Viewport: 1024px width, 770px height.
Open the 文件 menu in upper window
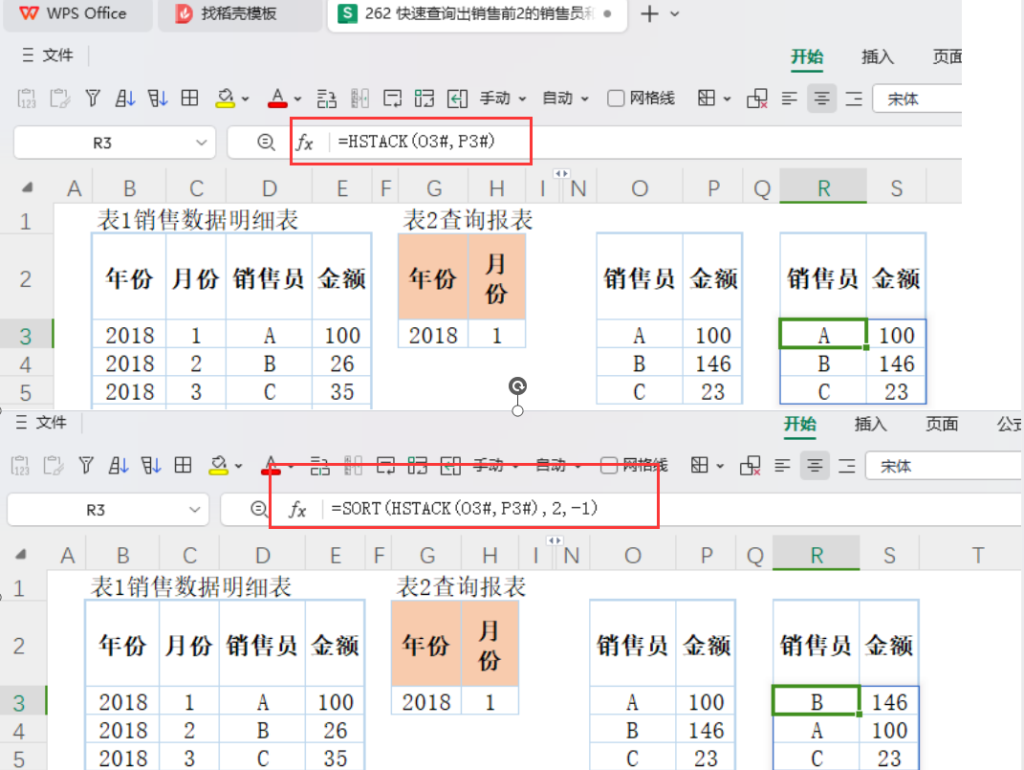[x=47, y=56]
